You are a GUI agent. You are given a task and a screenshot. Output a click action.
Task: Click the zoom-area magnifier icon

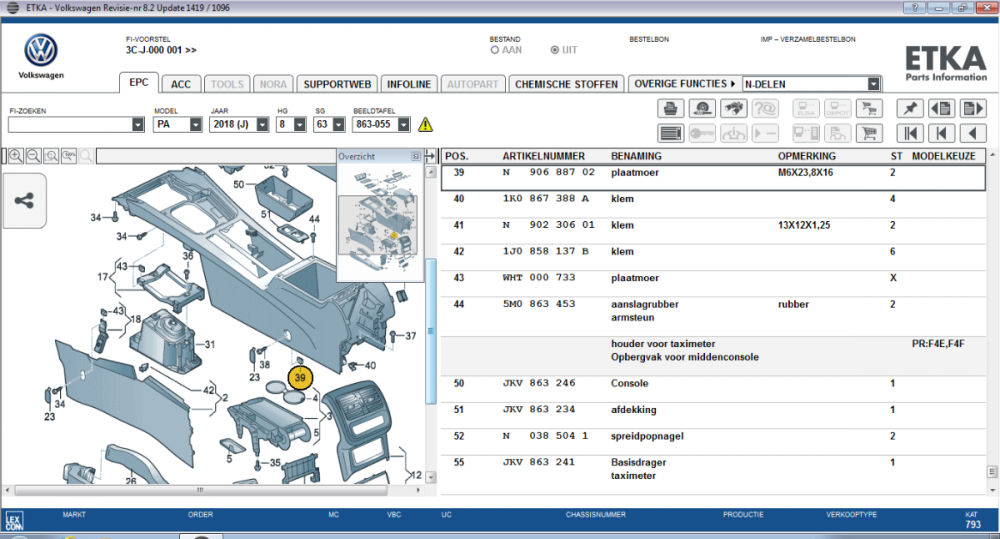(51, 156)
